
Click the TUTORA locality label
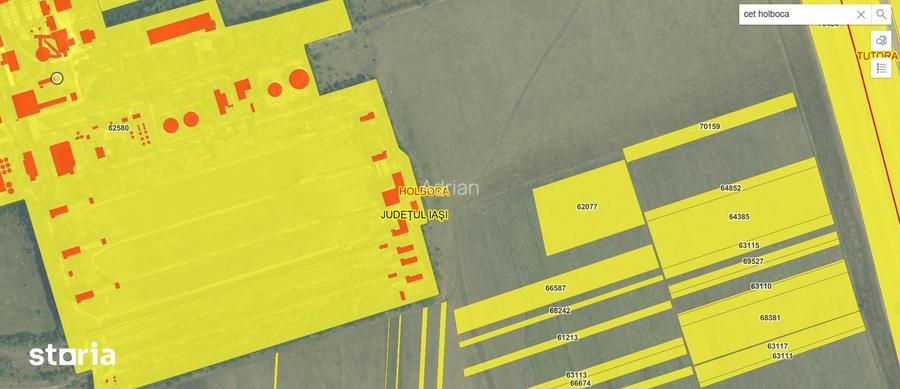coord(878,56)
